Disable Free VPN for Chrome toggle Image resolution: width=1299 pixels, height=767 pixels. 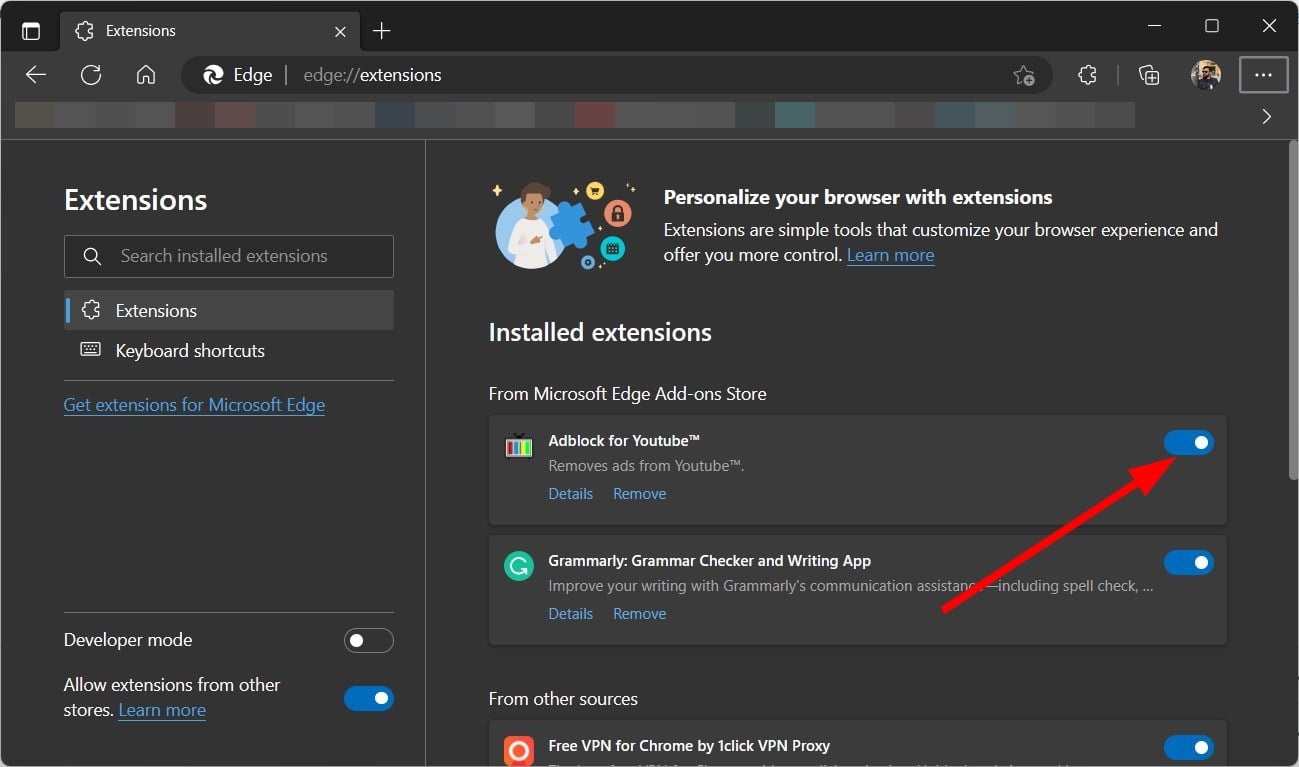point(1189,746)
